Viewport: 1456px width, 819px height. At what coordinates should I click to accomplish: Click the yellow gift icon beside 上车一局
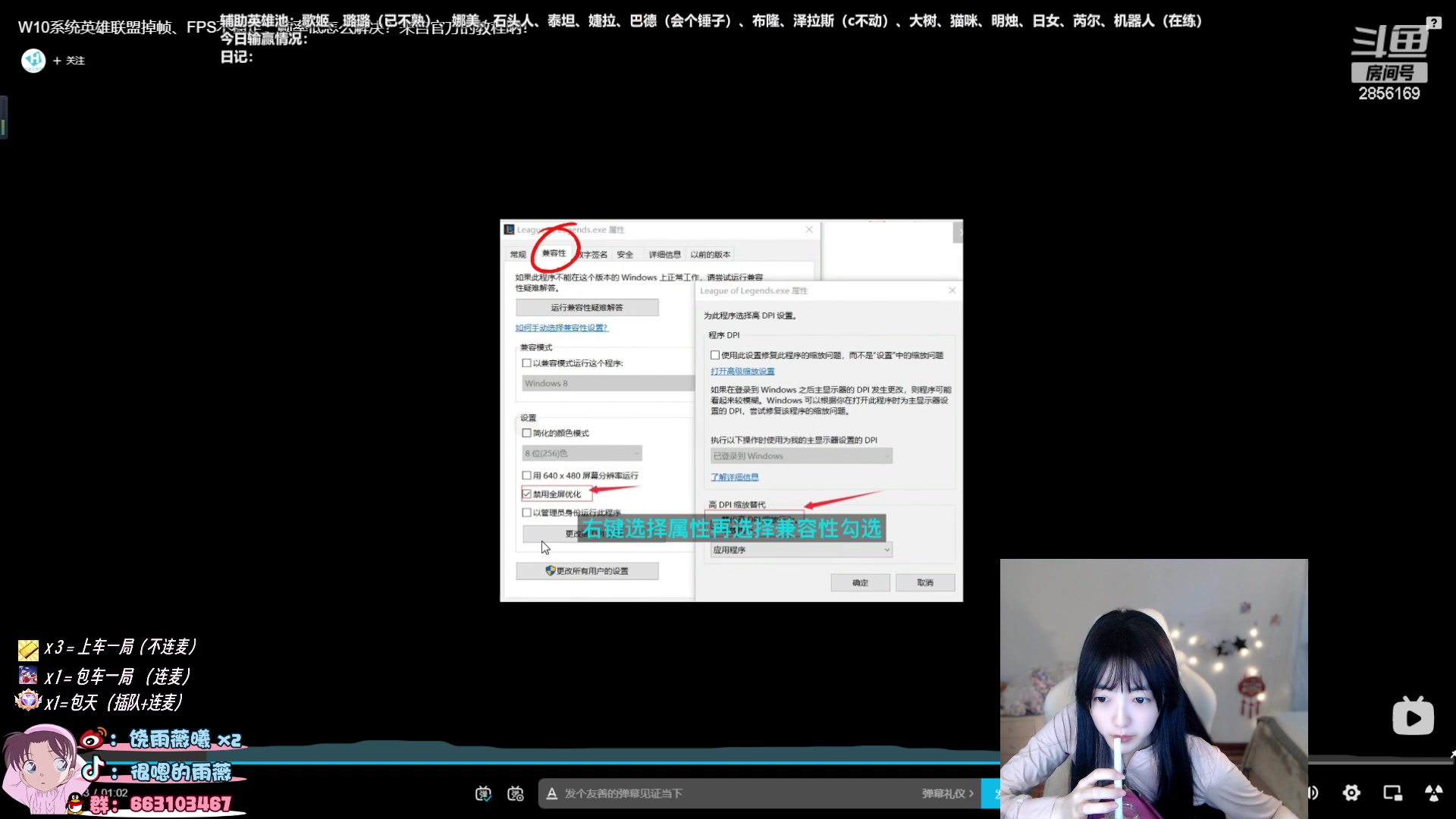[28, 649]
